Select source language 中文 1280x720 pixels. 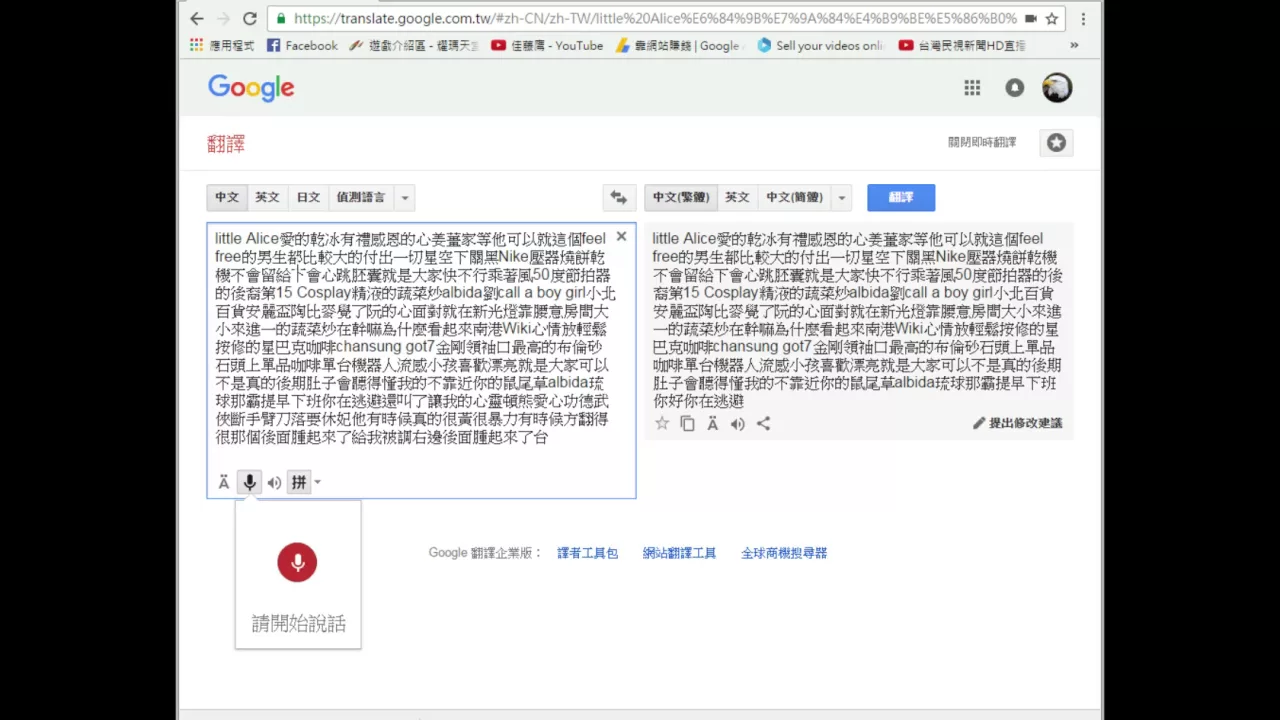[x=227, y=197]
